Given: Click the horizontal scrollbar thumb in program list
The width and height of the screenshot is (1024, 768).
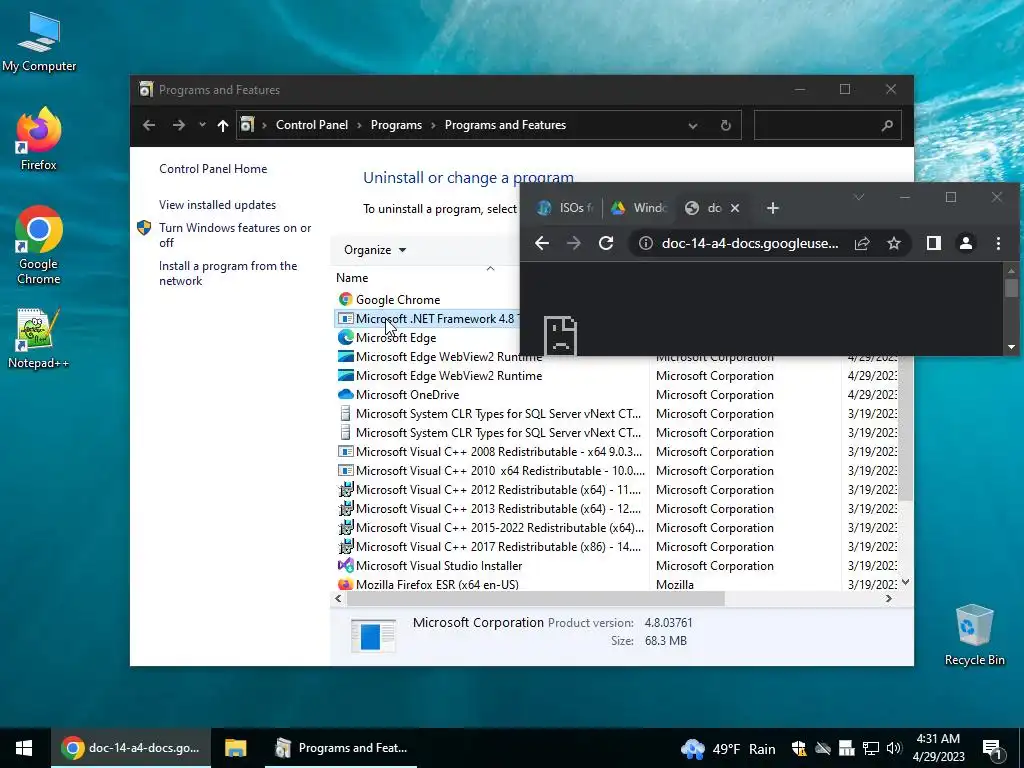Looking at the screenshot, I should pyautogui.click(x=536, y=598).
